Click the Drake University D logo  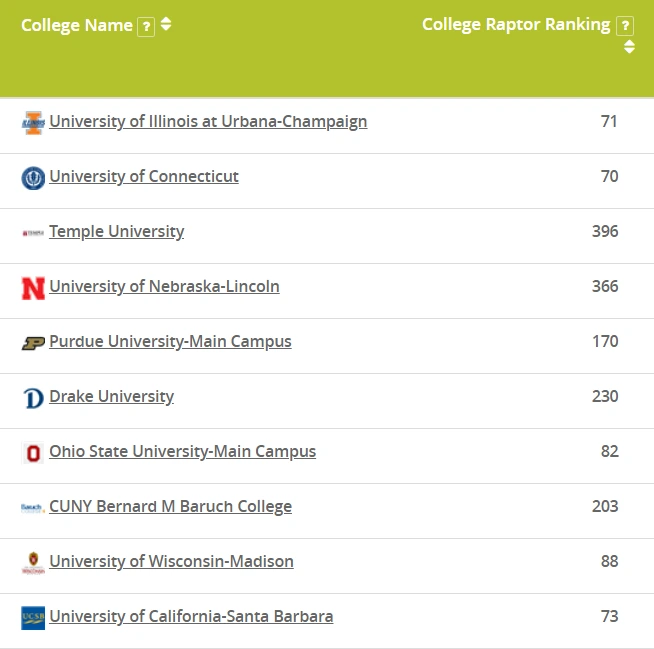pyautogui.click(x=33, y=398)
